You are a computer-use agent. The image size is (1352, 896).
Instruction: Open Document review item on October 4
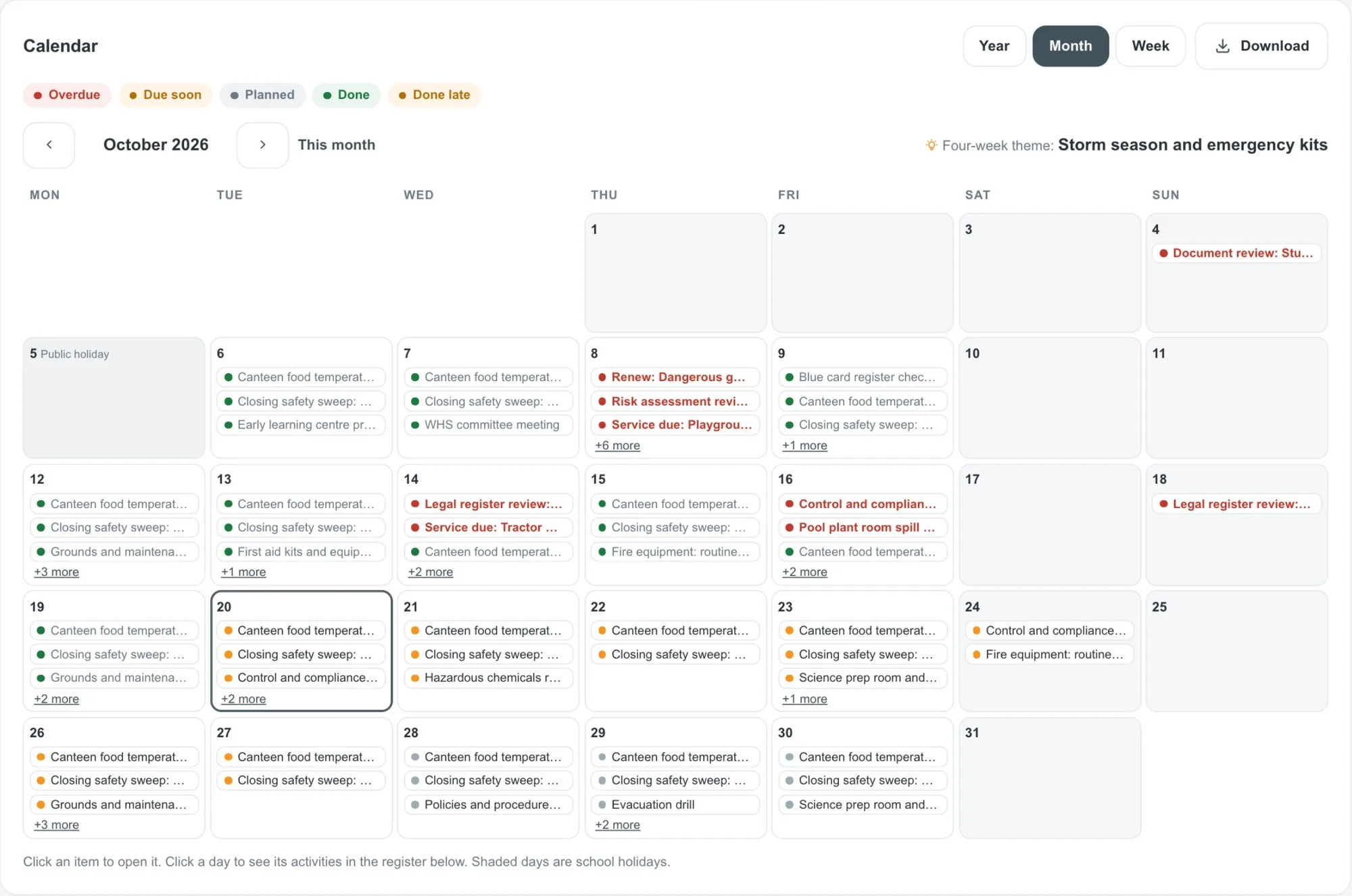coord(1236,253)
